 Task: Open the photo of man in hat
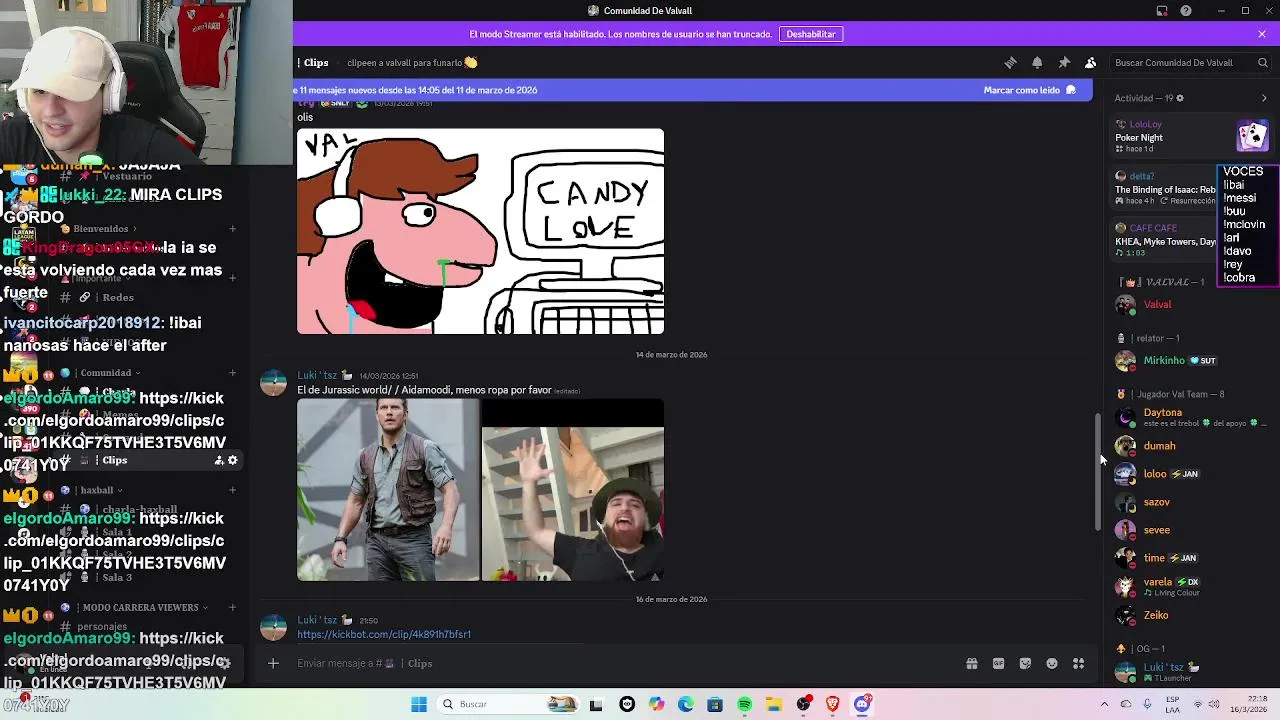(x=573, y=490)
